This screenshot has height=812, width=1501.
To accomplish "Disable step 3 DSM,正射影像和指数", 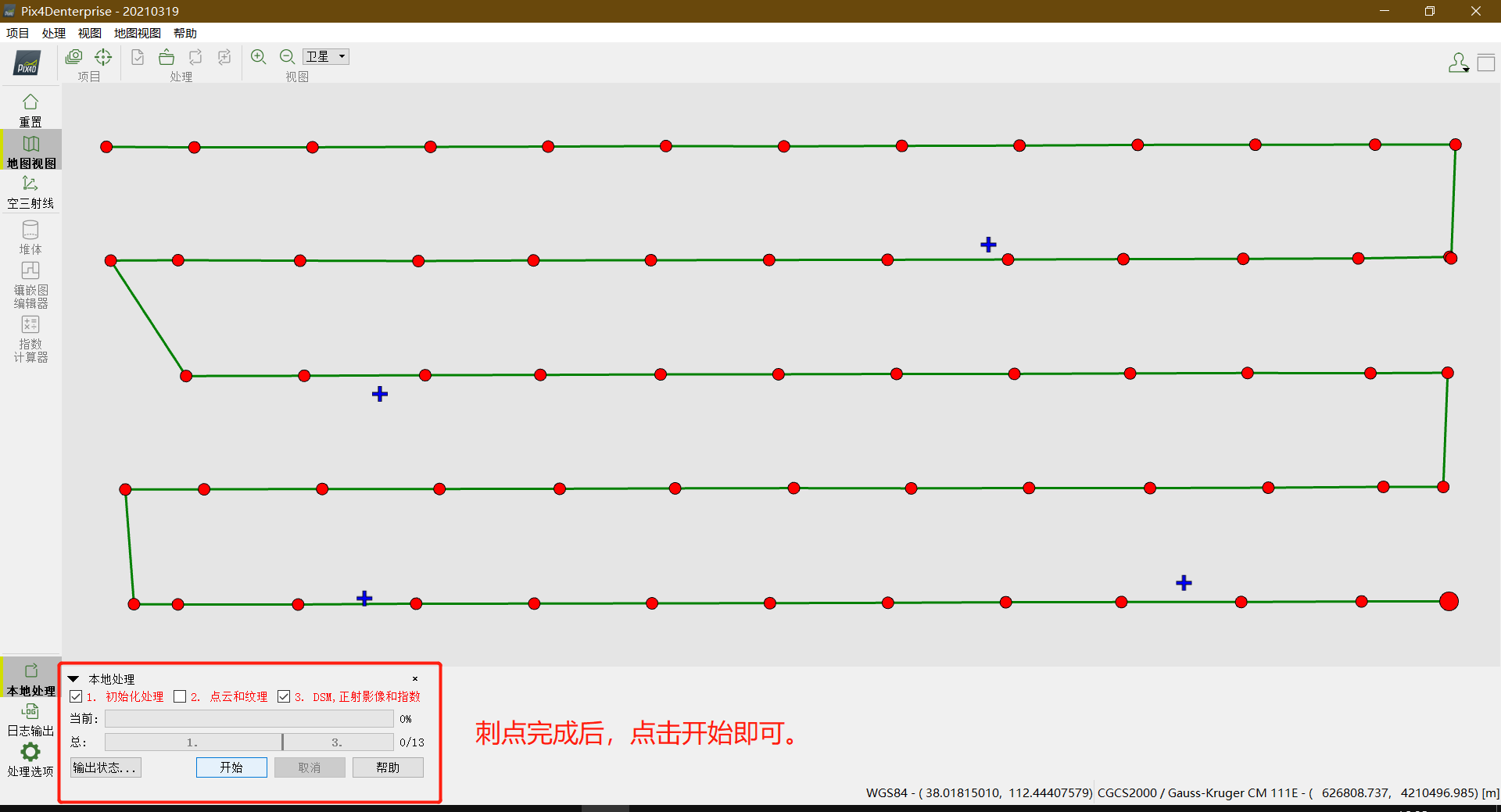I will pos(284,696).
